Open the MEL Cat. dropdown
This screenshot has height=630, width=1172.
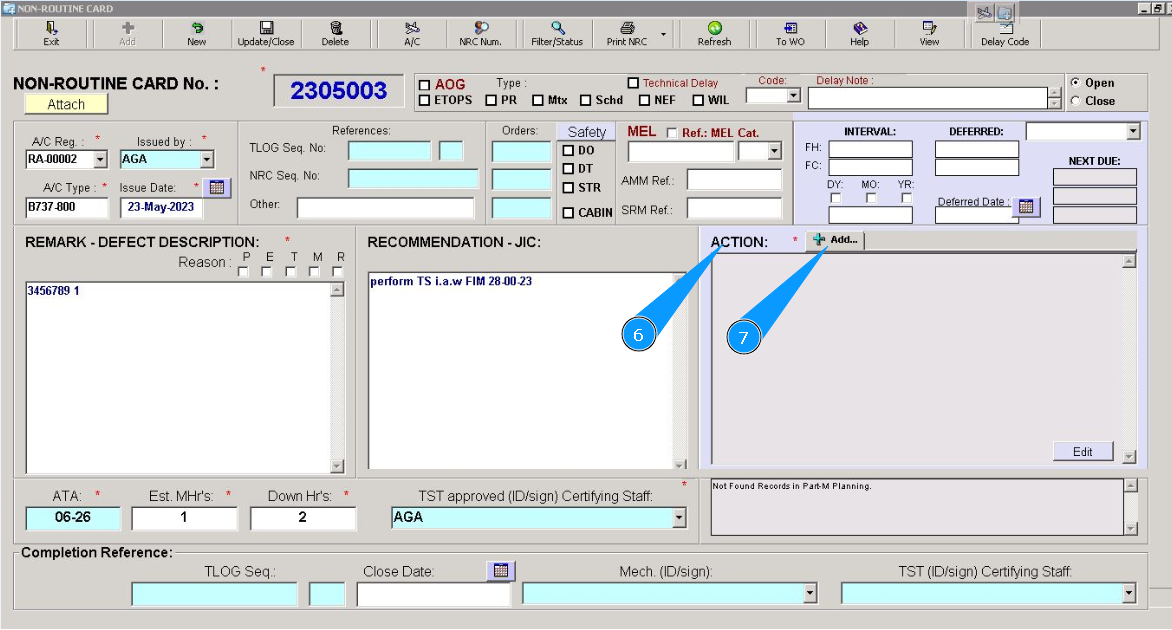774,151
